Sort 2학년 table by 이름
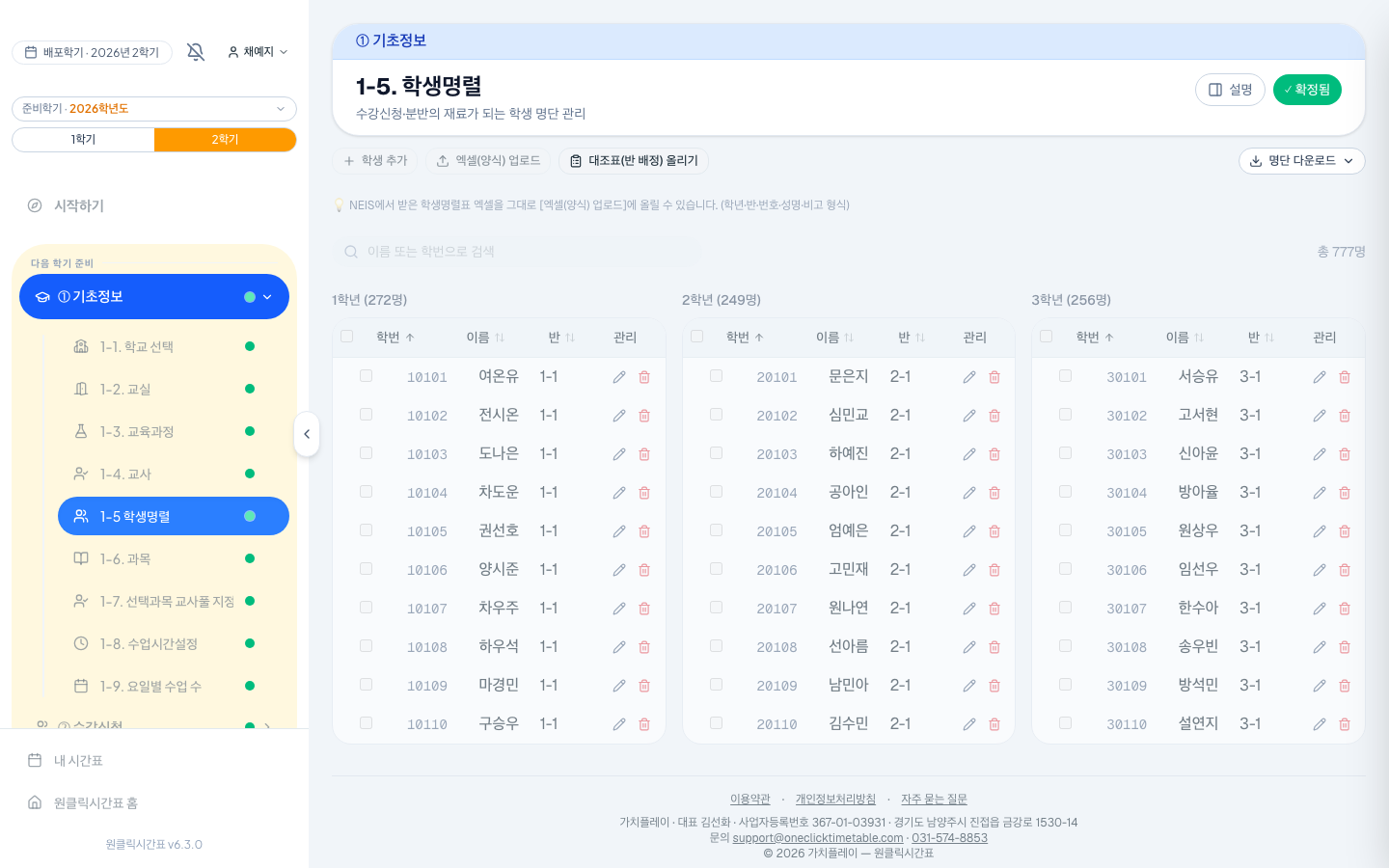Image resolution: width=1389 pixels, height=868 pixels. point(835,338)
